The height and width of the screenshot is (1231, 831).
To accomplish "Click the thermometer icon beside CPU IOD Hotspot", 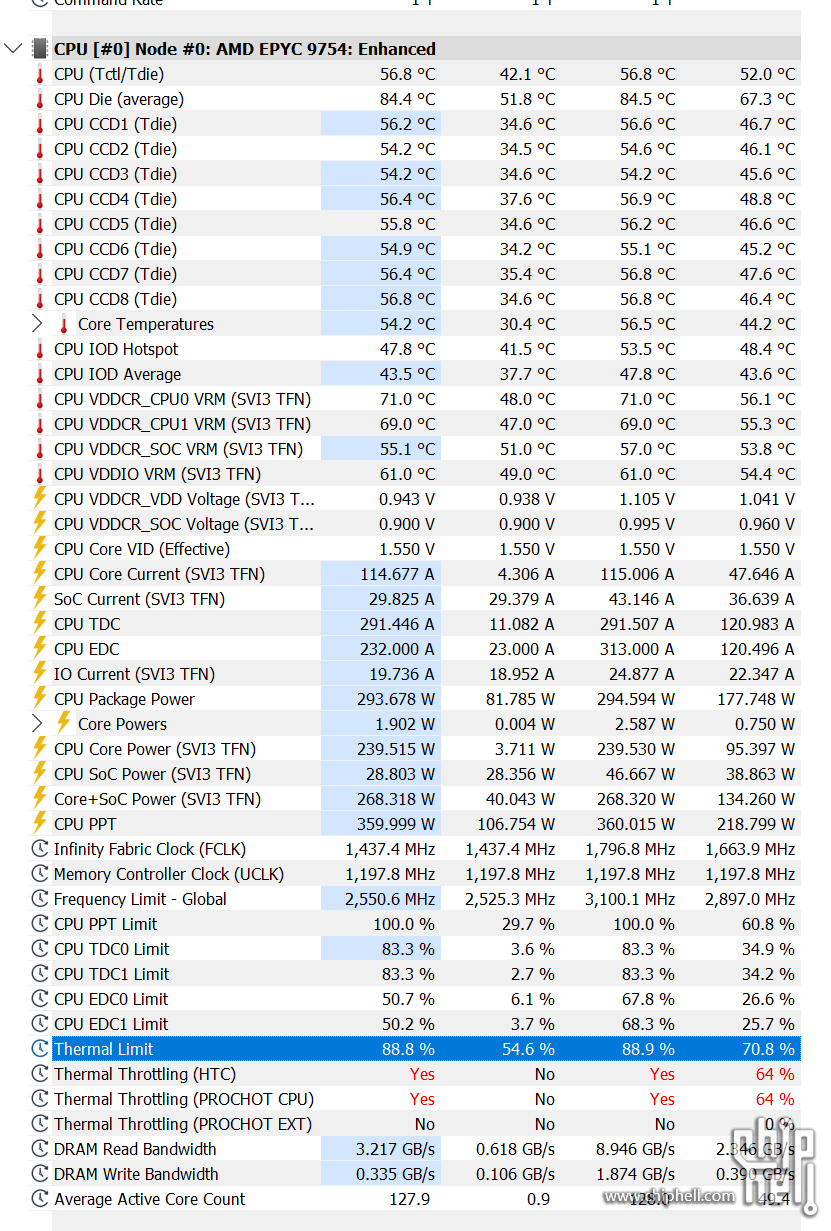I will pos(40,349).
